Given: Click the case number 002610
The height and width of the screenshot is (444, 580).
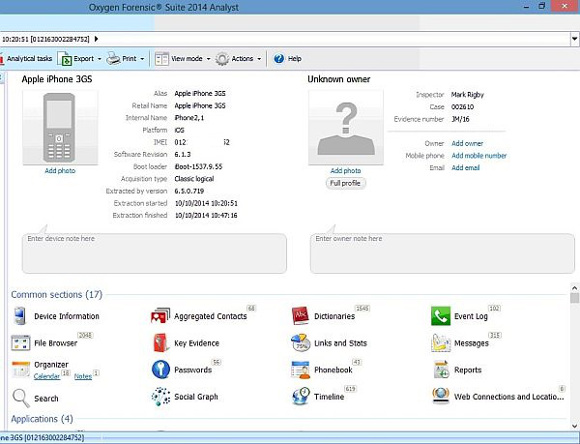Looking at the screenshot, I should [x=462, y=107].
